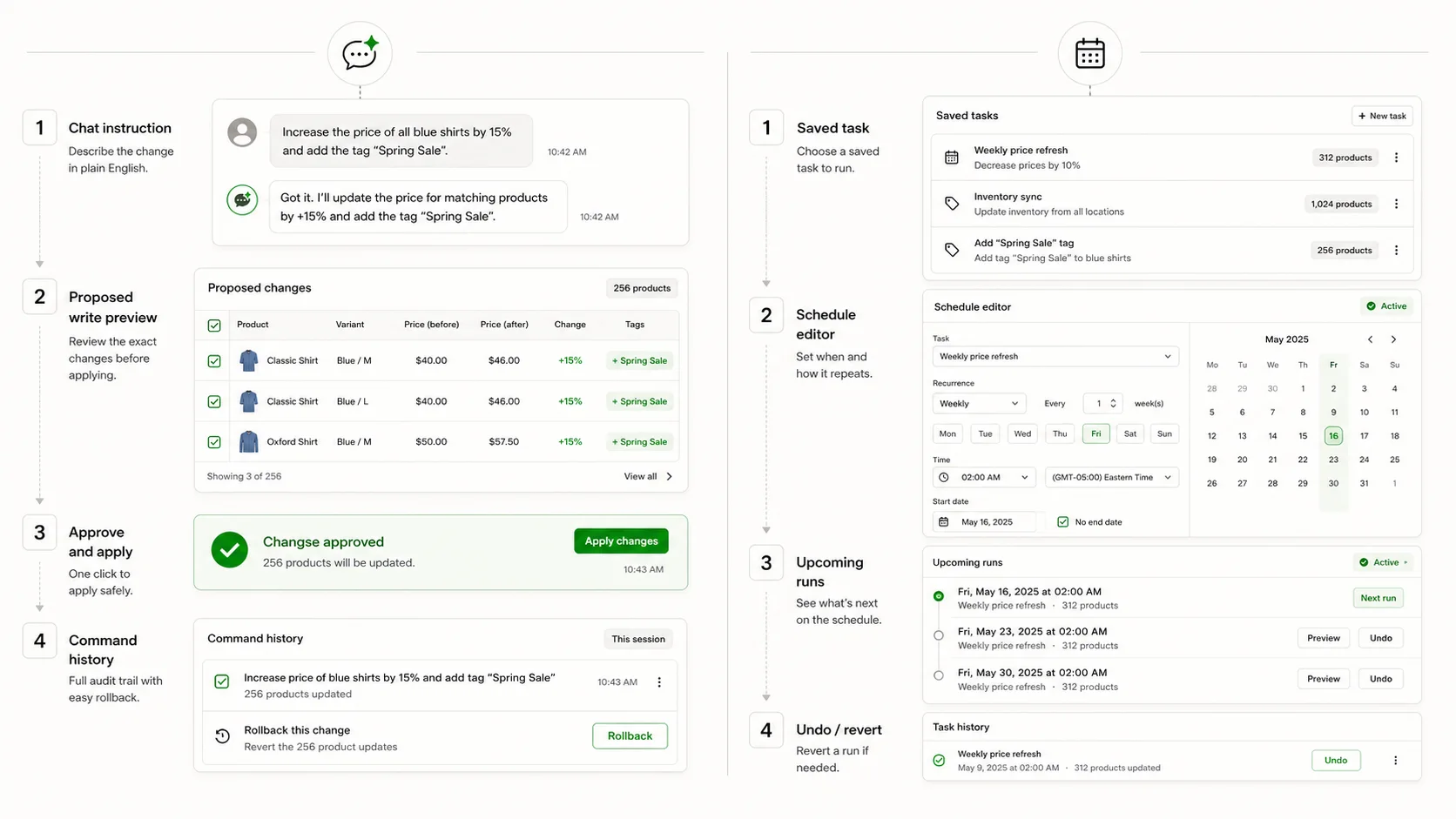Click the Schedule editor Active status badge
This screenshot has width=1456, height=819.
1386,306
